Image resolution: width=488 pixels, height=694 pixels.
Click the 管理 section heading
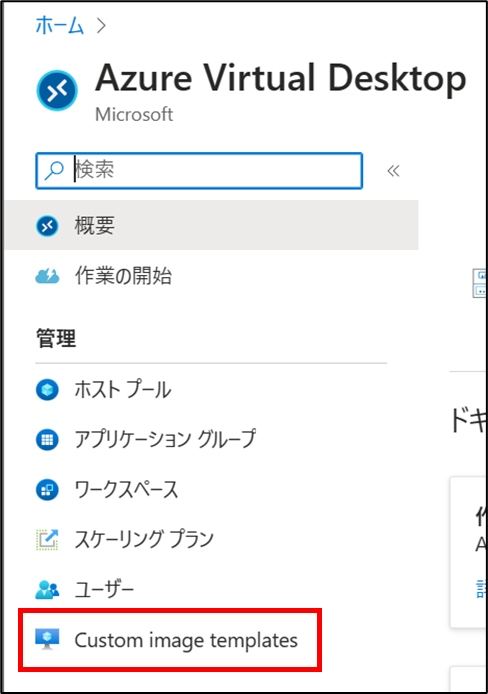click(x=56, y=339)
